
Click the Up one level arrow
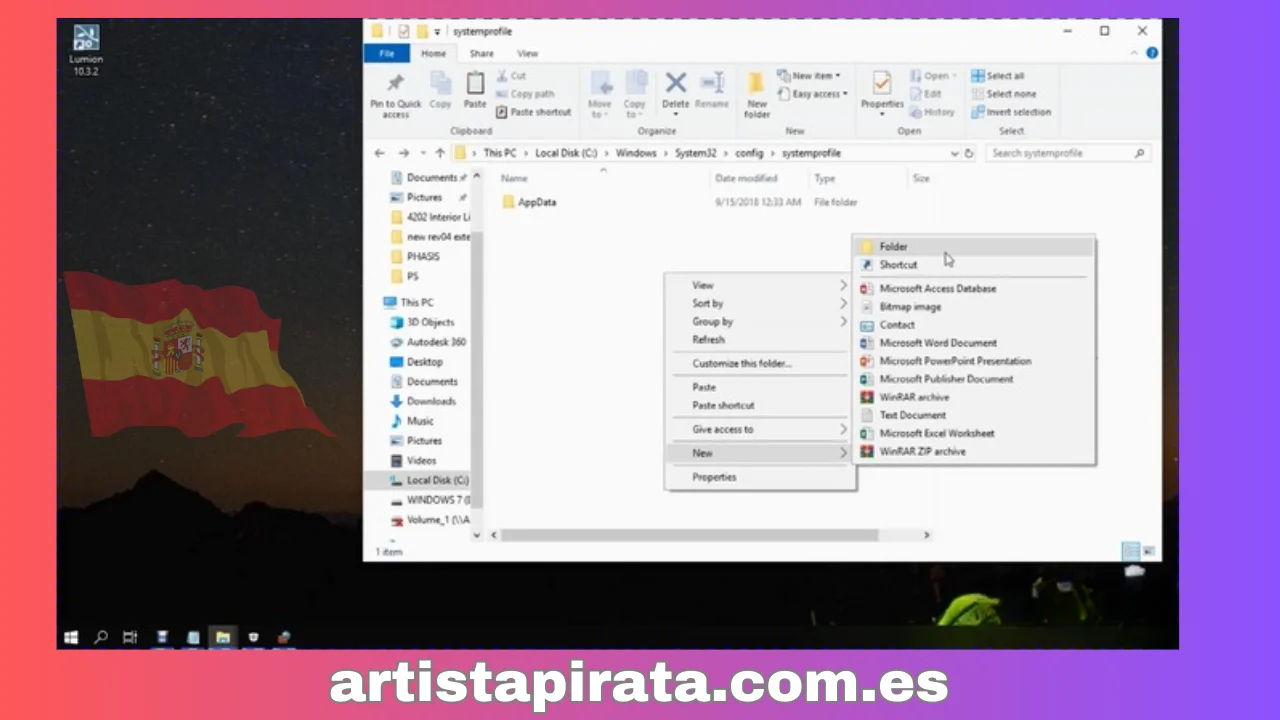pyautogui.click(x=440, y=153)
